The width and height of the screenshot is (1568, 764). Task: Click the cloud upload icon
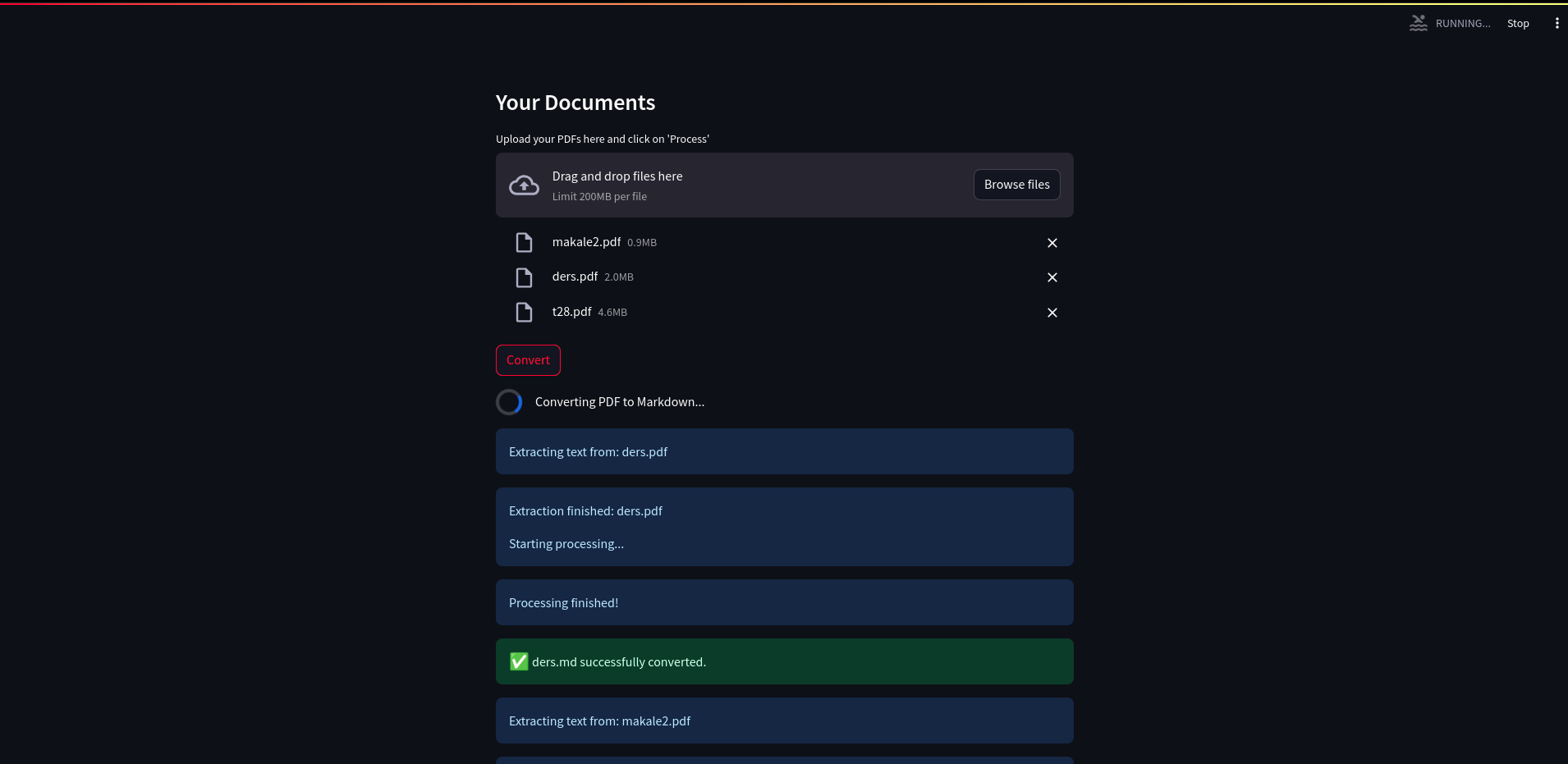tap(523, 185)
